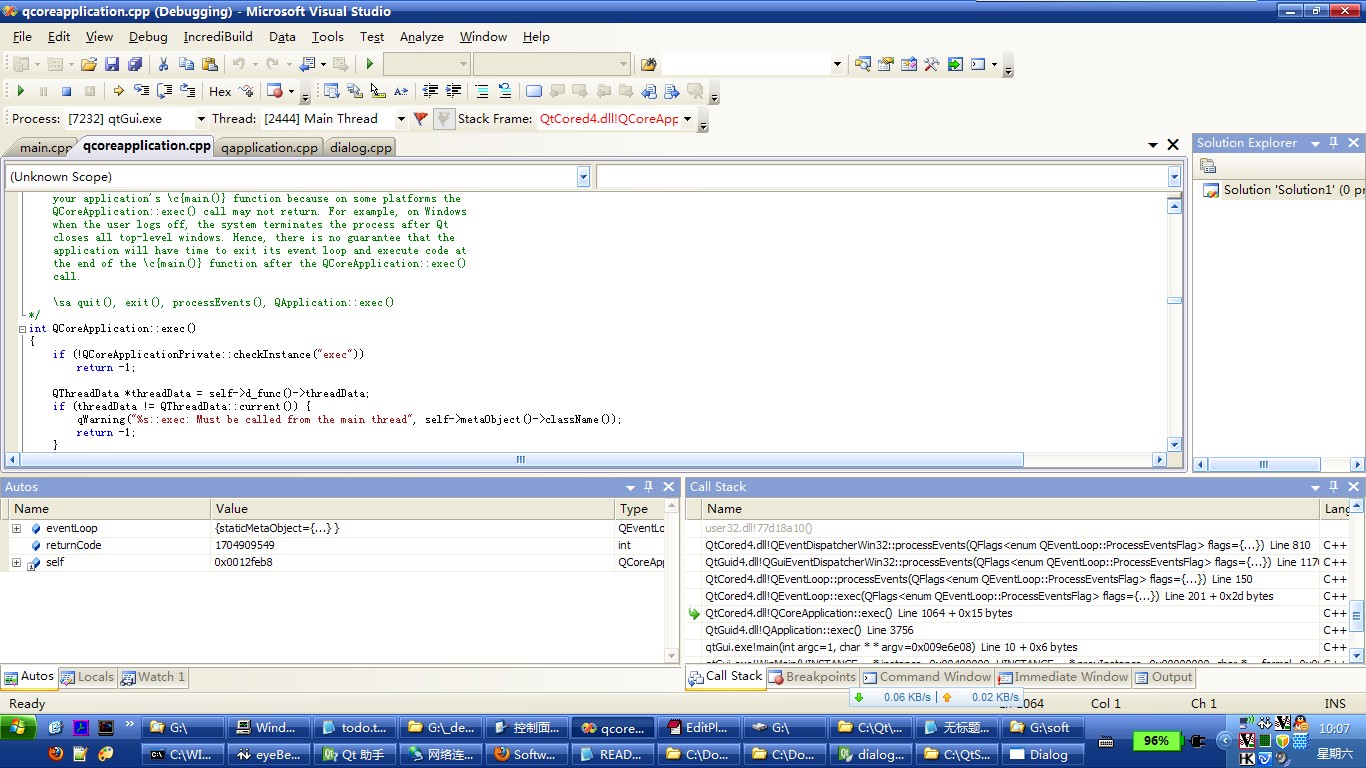This screenshot has width=1366, height=768.
Task: Open the Dialog taskbar window button
Action: [1045, 755]
